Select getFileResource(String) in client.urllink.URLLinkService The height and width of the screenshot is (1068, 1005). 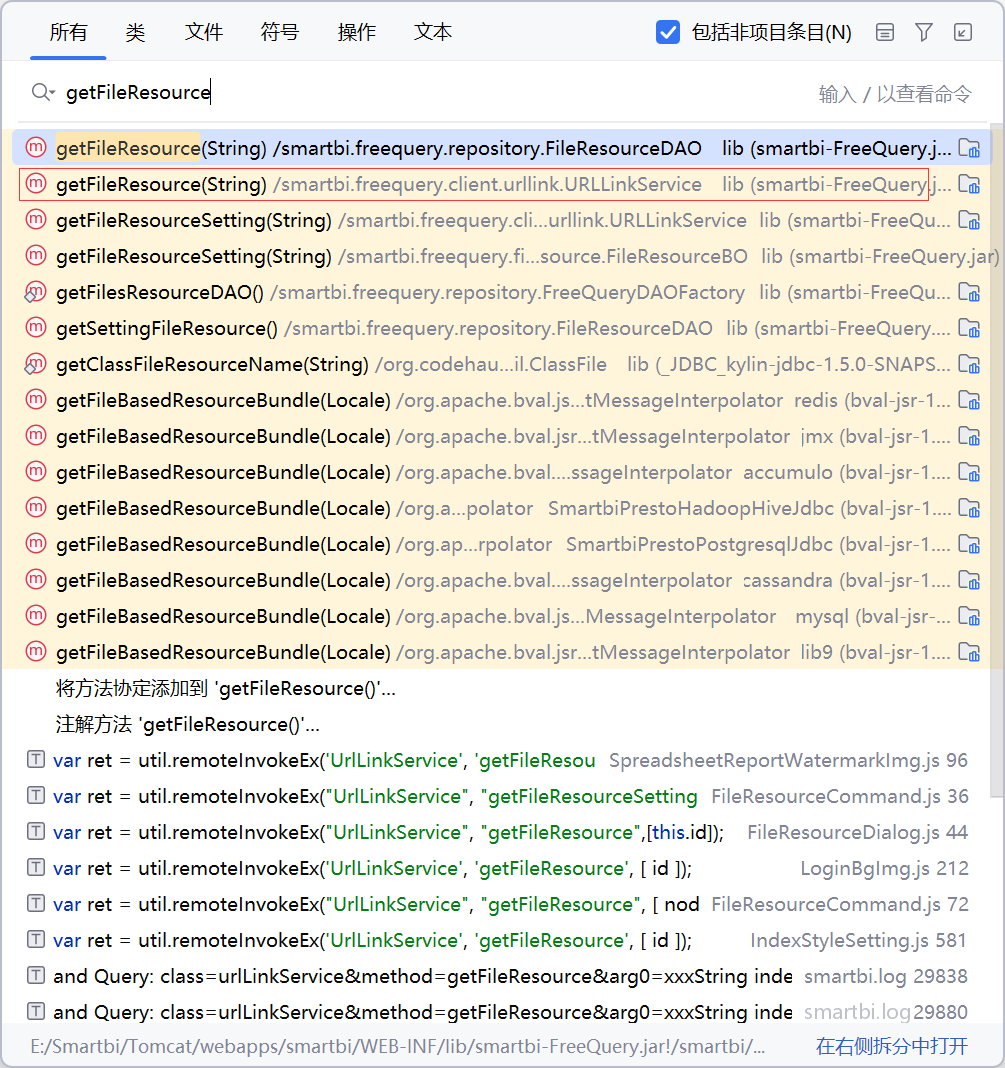click(500, 184)
